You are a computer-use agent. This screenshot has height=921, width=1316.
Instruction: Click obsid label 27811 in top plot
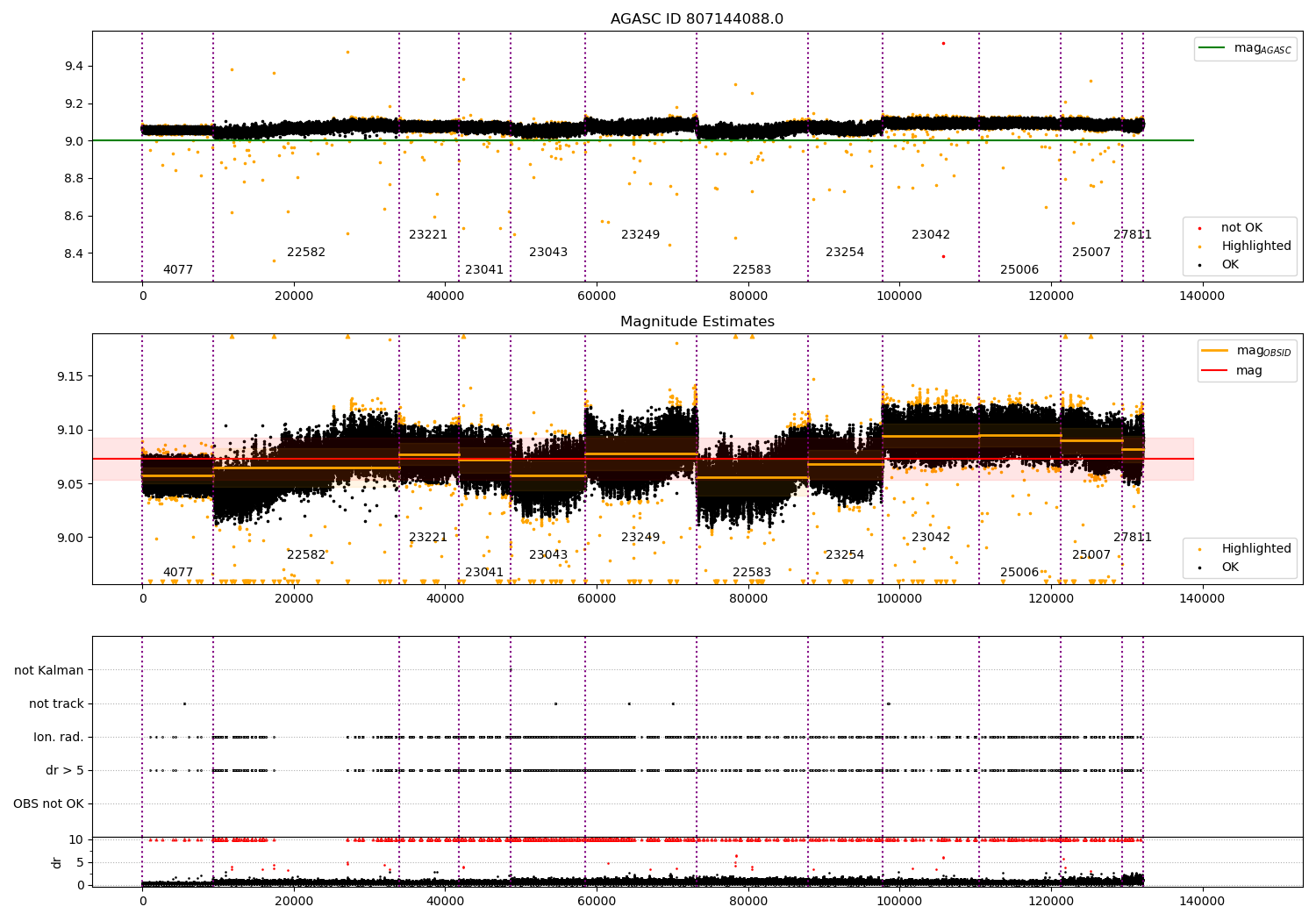pos(1133,234)
